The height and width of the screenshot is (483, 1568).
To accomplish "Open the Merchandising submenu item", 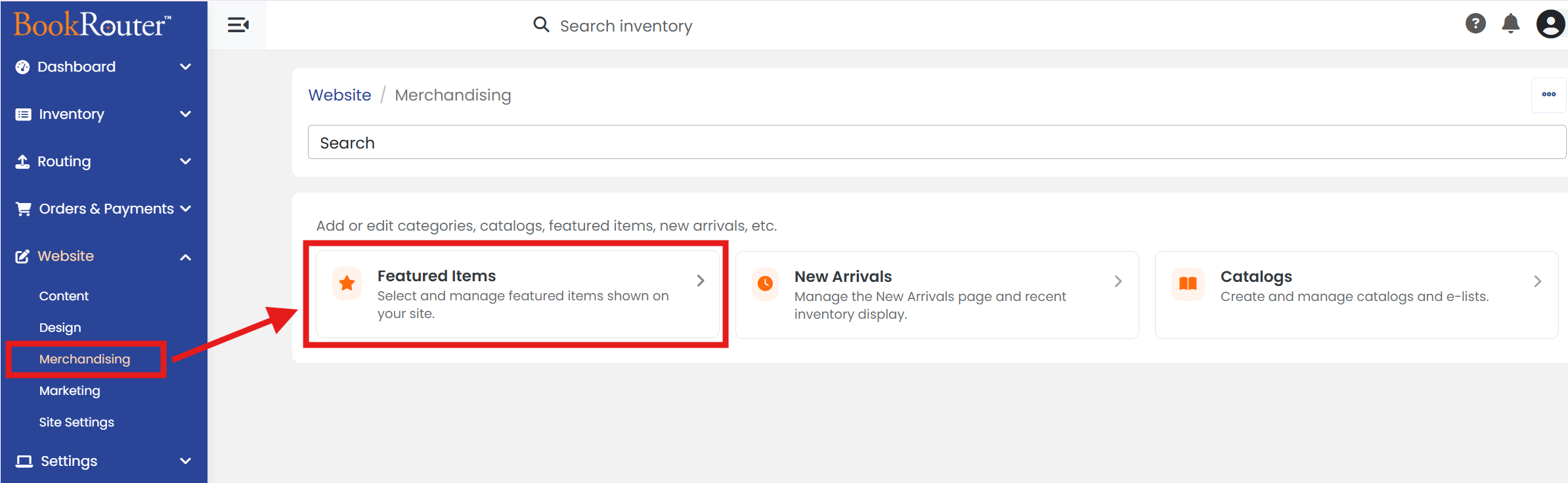I will pos(85,359).
